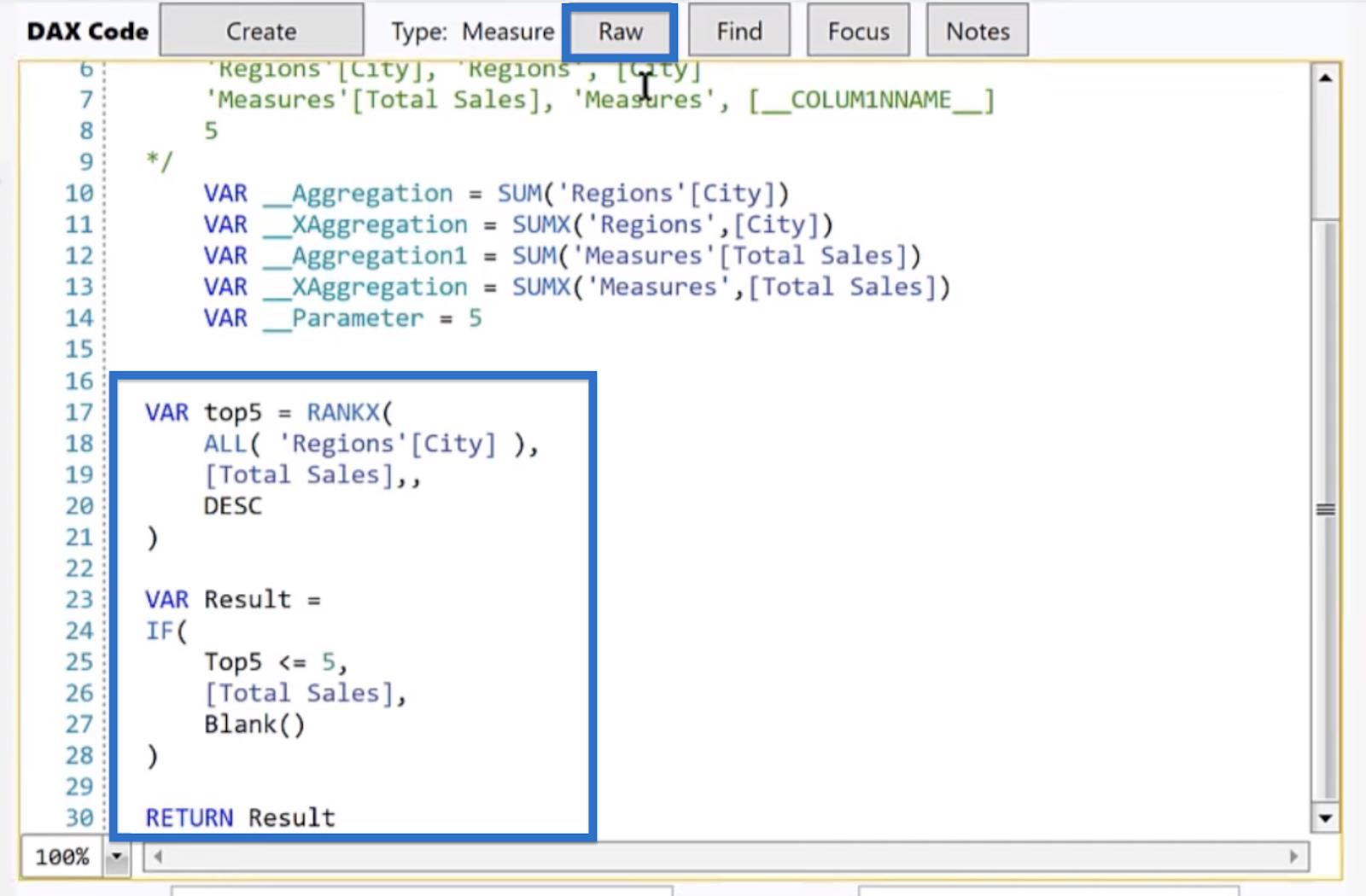The width and height of the screenshot is (1366, 896).
Task: Click the Focus button
Action: (858, 31)
